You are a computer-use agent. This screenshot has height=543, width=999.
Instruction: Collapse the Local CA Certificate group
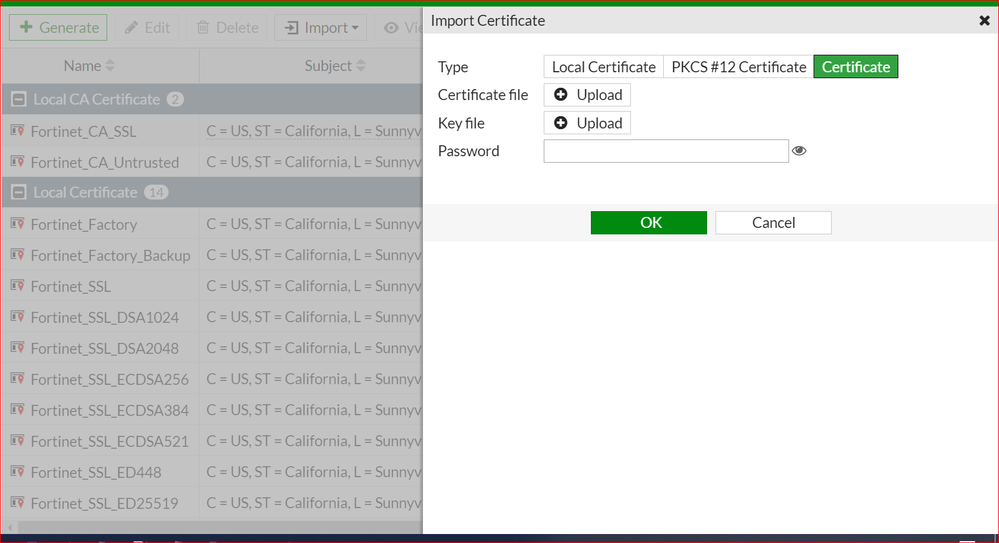pyautogui.click(x=17, y=99)
